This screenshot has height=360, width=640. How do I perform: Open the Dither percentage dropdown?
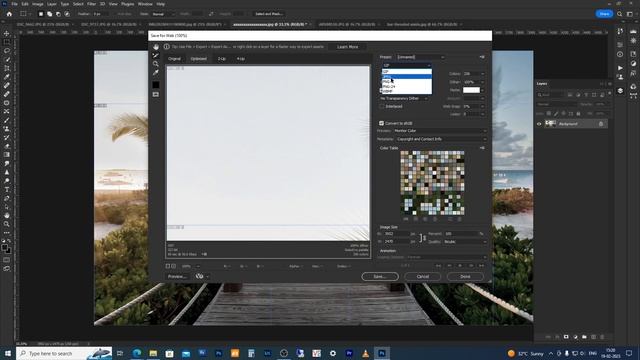coord(473,82)
